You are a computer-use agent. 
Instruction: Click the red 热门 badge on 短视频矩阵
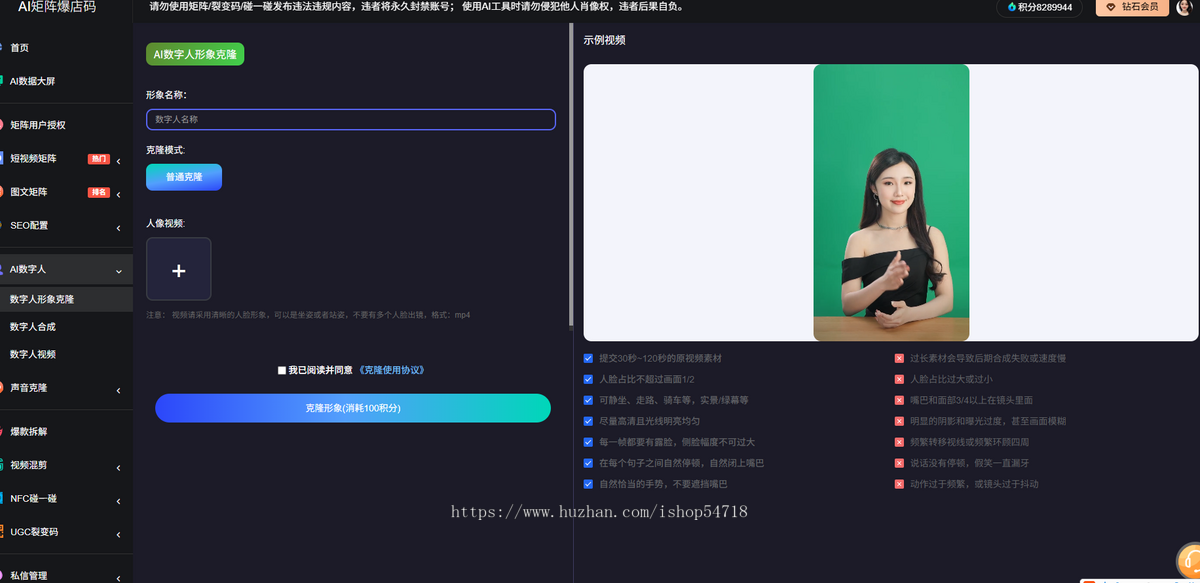(99, 159)
